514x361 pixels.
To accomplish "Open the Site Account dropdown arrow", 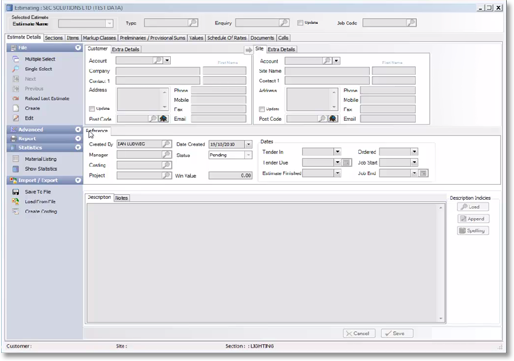I will (x=336, y=61).
